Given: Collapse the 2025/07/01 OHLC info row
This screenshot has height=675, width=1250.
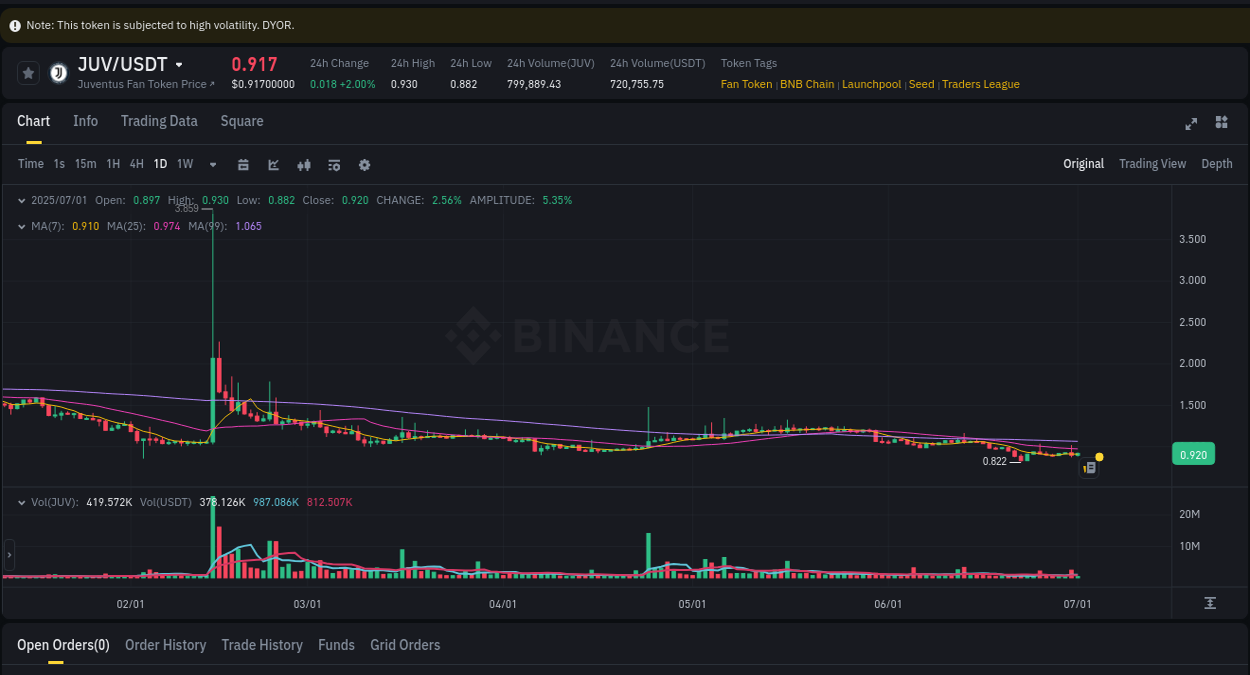Looking at the screenshot, I should (x=20, y=200).
